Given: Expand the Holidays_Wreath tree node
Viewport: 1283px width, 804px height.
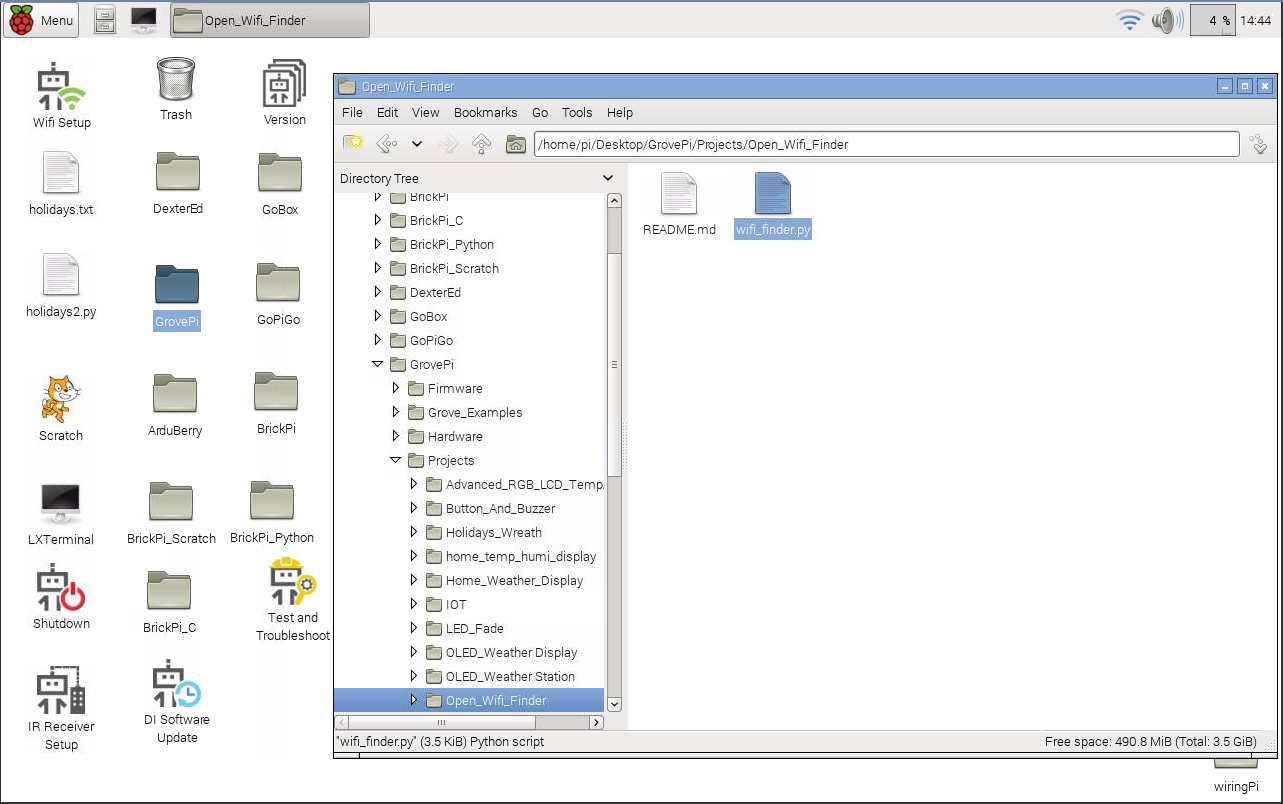Looking at the screenshot, I should 413,532.
